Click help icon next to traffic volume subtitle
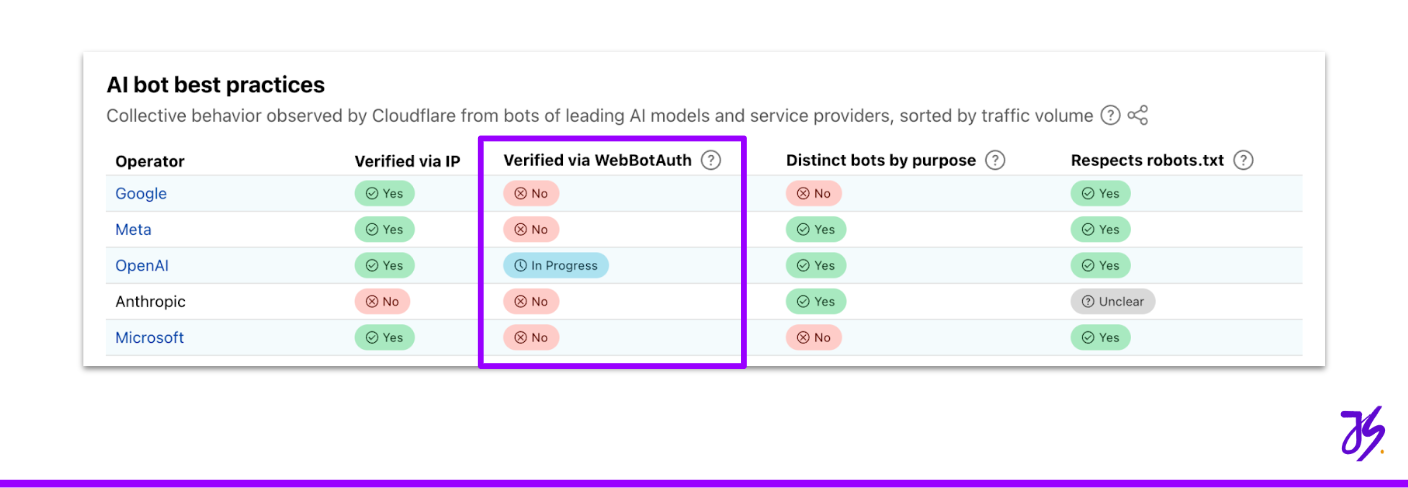 [x=1110, y=116]
